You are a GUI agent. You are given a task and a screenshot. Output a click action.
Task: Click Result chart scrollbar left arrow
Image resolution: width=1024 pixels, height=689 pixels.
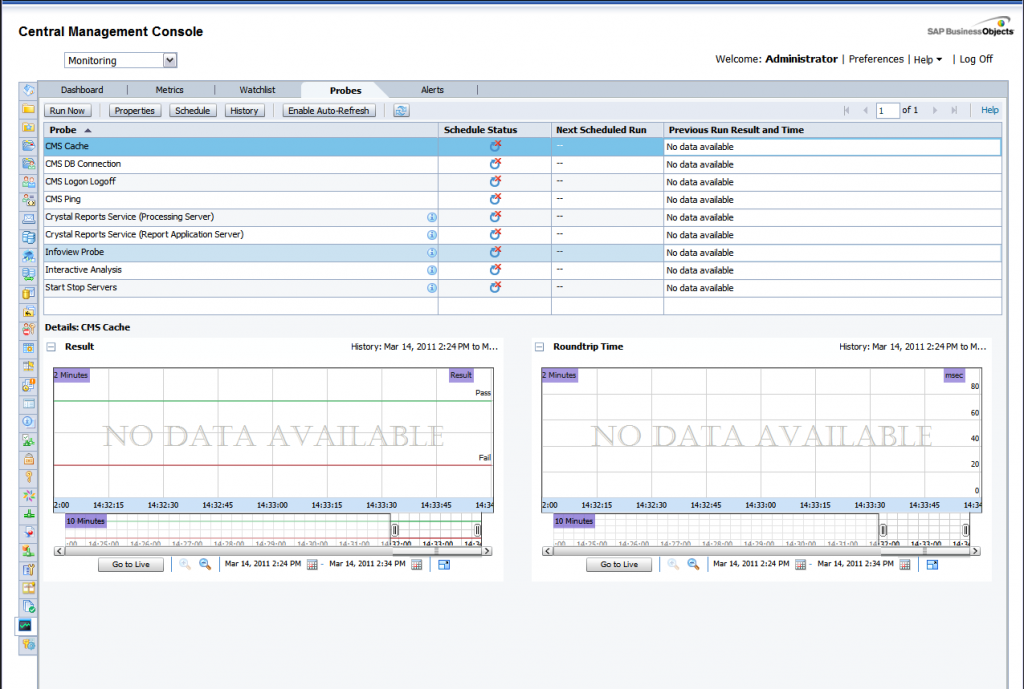coord(59,551)
